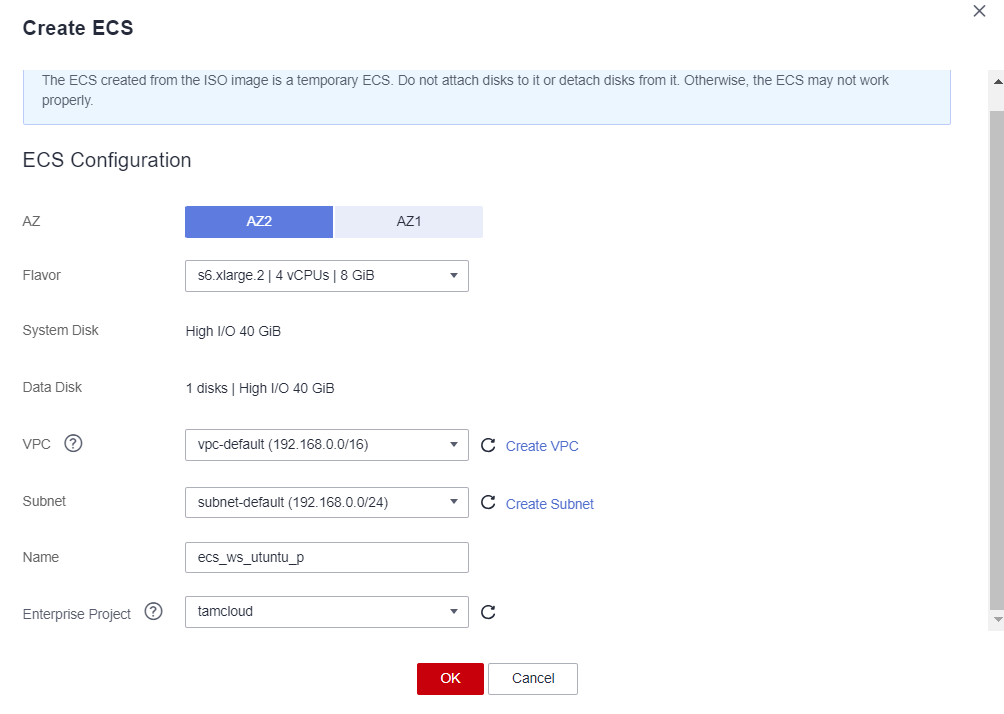
Task: Close the Create ECS dialog
Action: [x=979, y=11]
